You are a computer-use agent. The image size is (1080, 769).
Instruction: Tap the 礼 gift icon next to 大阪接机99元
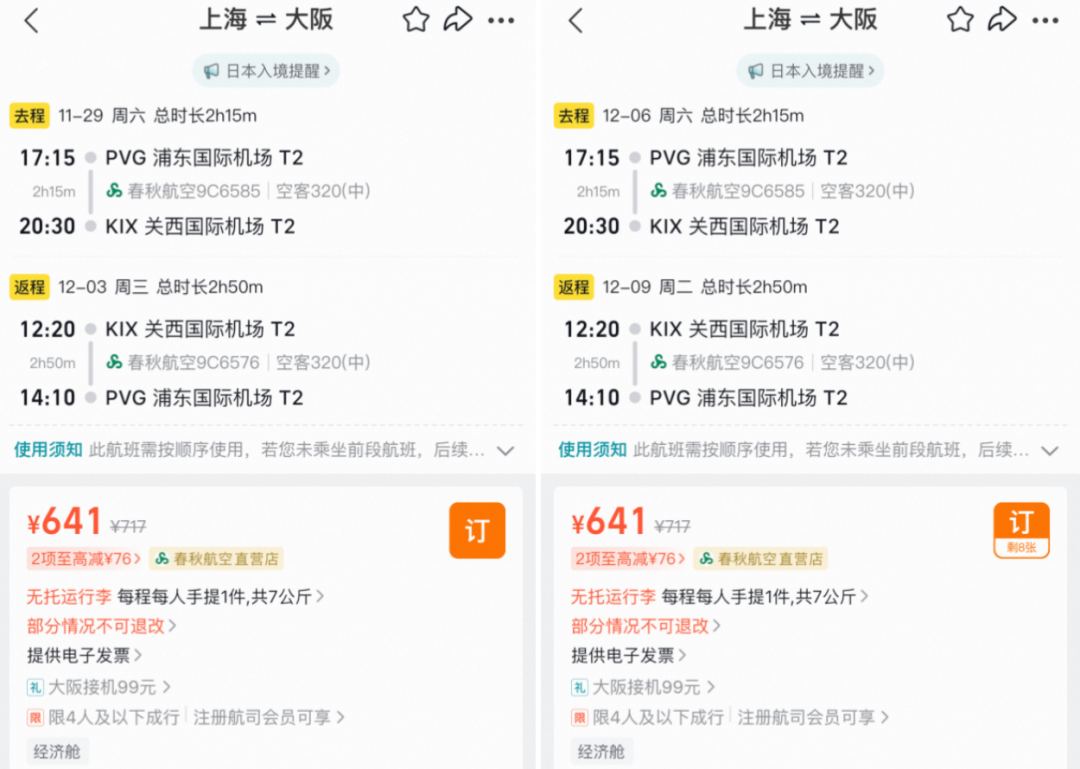click(33, 688)
